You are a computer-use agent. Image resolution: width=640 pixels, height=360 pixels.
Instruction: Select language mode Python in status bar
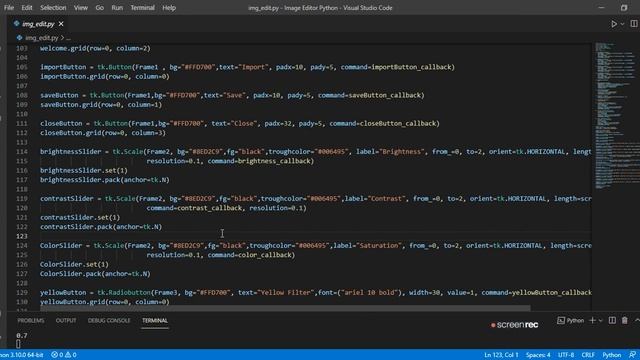pos(611,355)
